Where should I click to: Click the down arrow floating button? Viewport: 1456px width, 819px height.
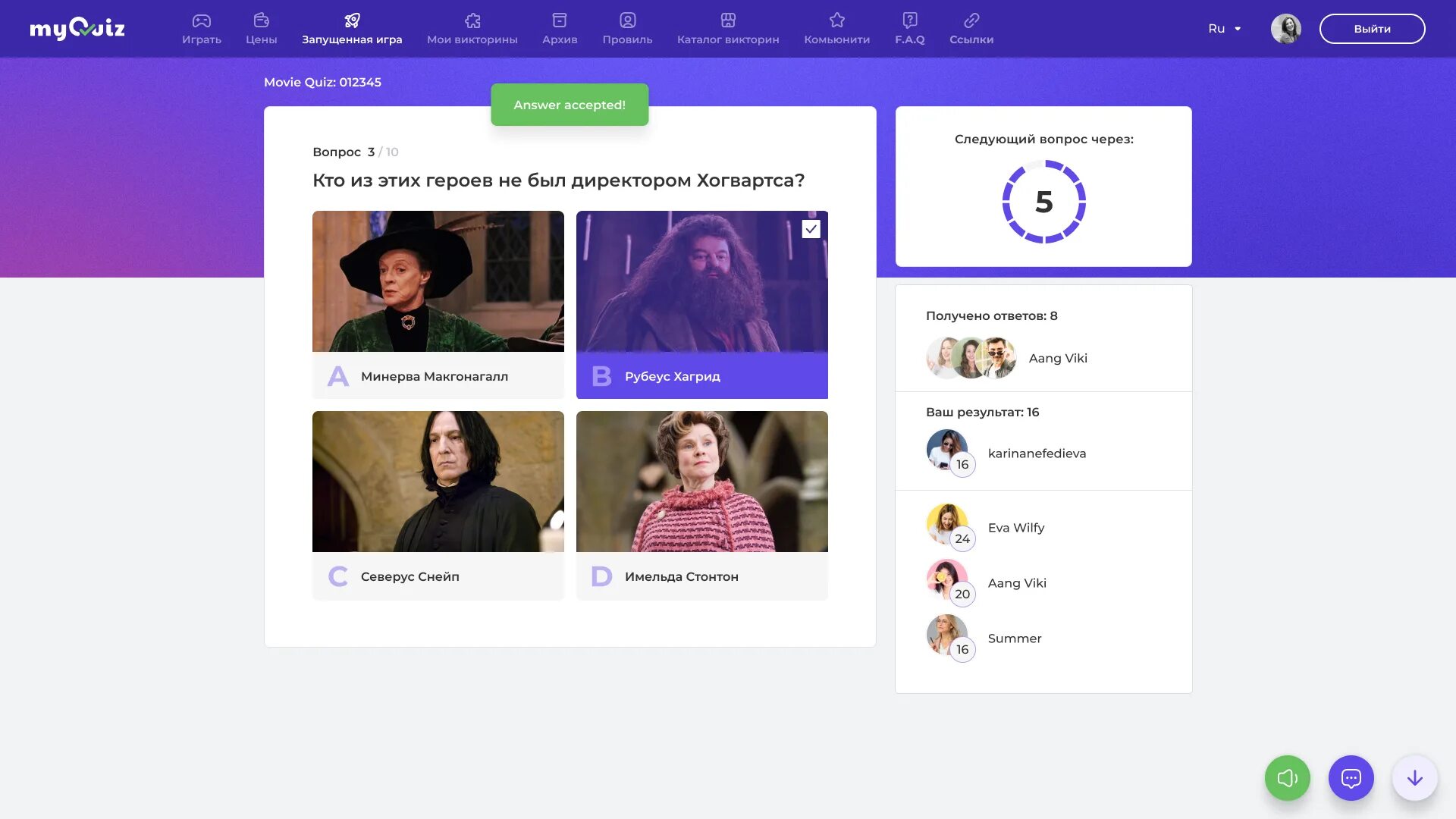click(x=1415, y=778)
